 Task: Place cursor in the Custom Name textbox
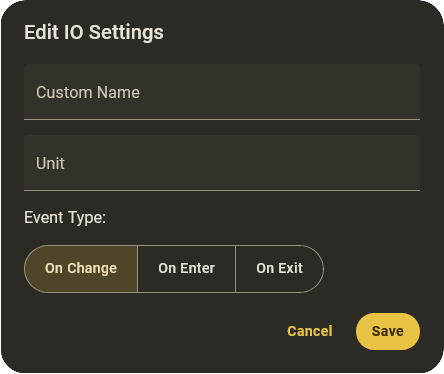coord(222,92)
